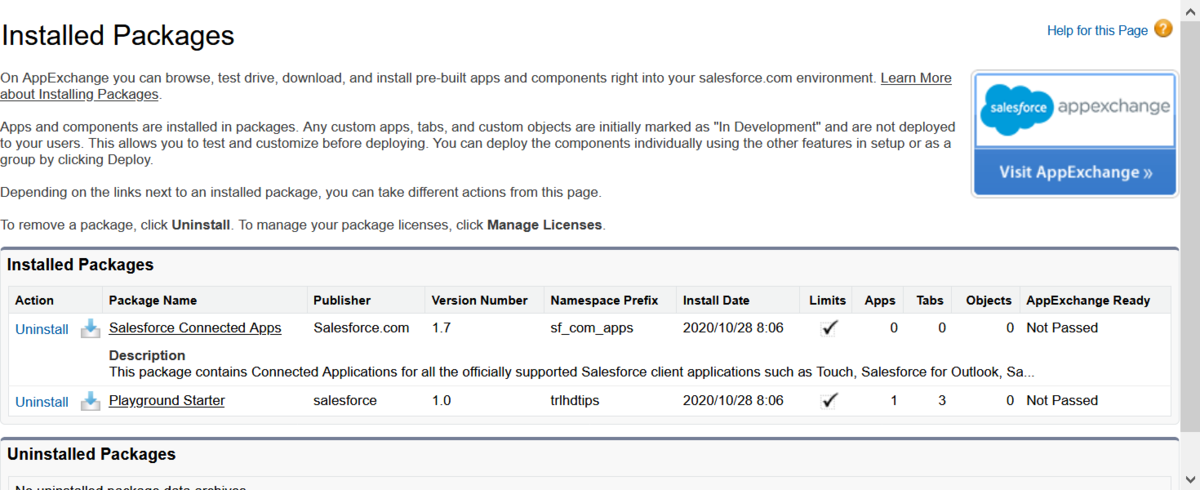Click the Limits column header
Viewport: 1200px width, 490px height.
[x=828, y=300]
